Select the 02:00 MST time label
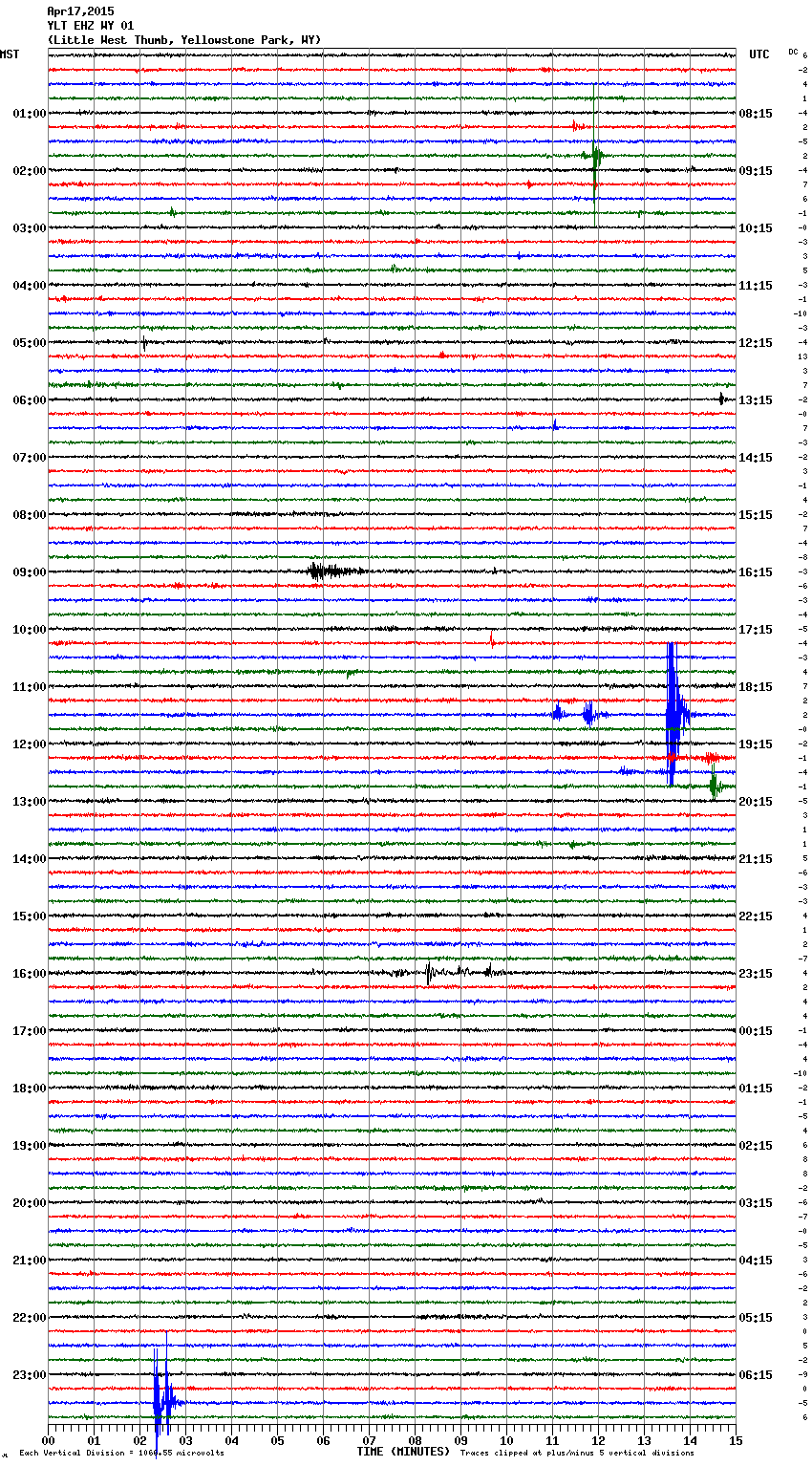Viewport: 812px width, 1466px height. coord(30,171)
